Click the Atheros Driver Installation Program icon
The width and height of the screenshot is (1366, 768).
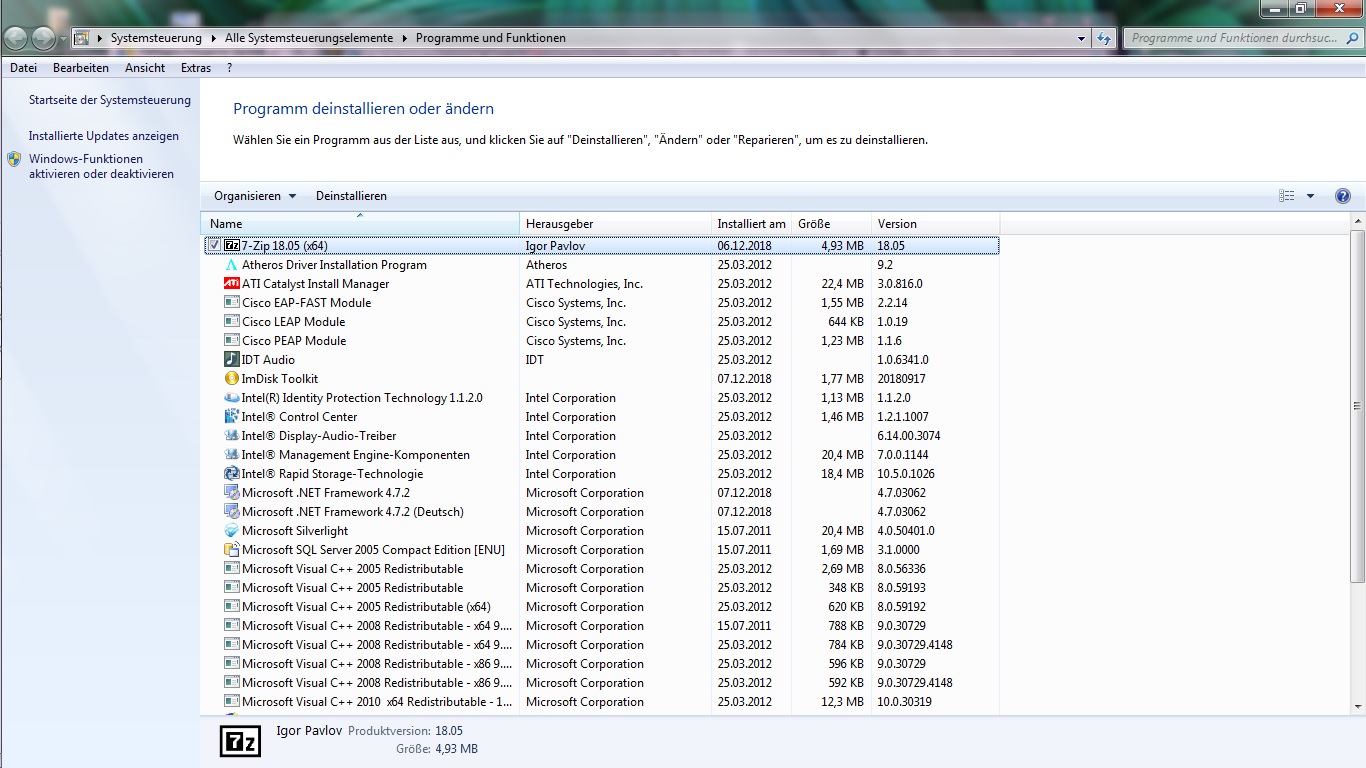232,265
